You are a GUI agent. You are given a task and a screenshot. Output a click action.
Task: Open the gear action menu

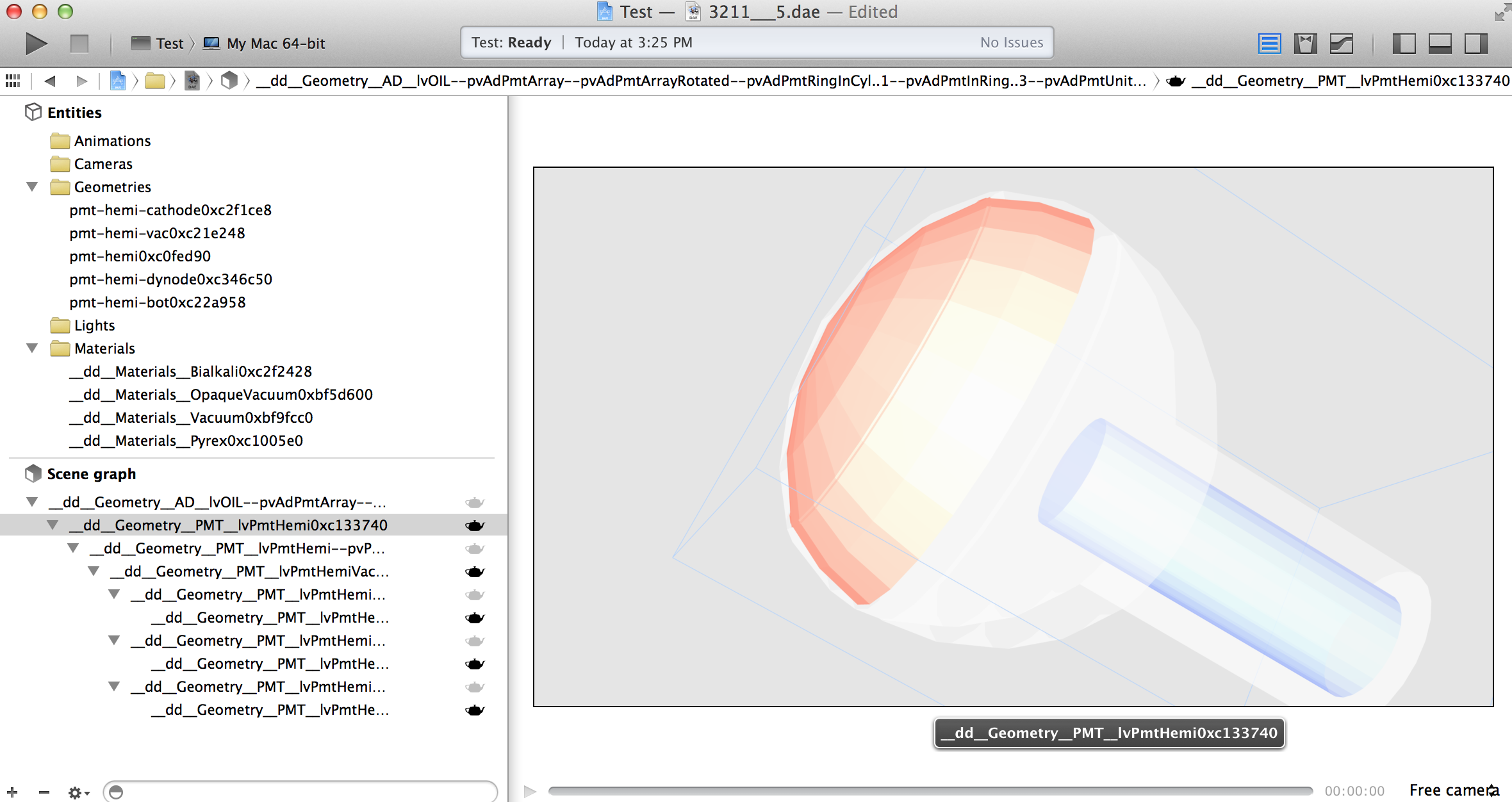(79, 793)
